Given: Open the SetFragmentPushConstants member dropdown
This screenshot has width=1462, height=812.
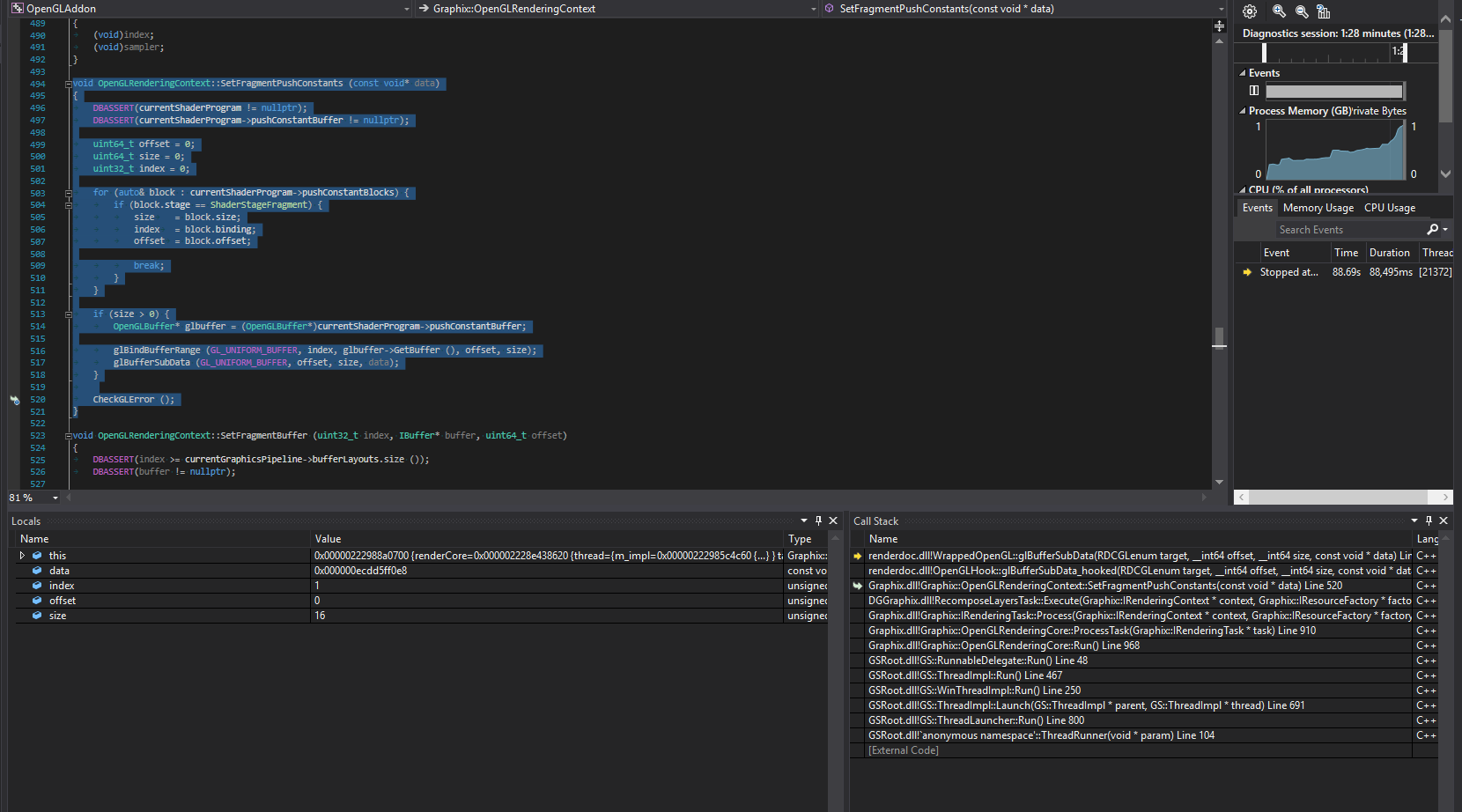Looking at the screenshot, I should [1221, 8].
